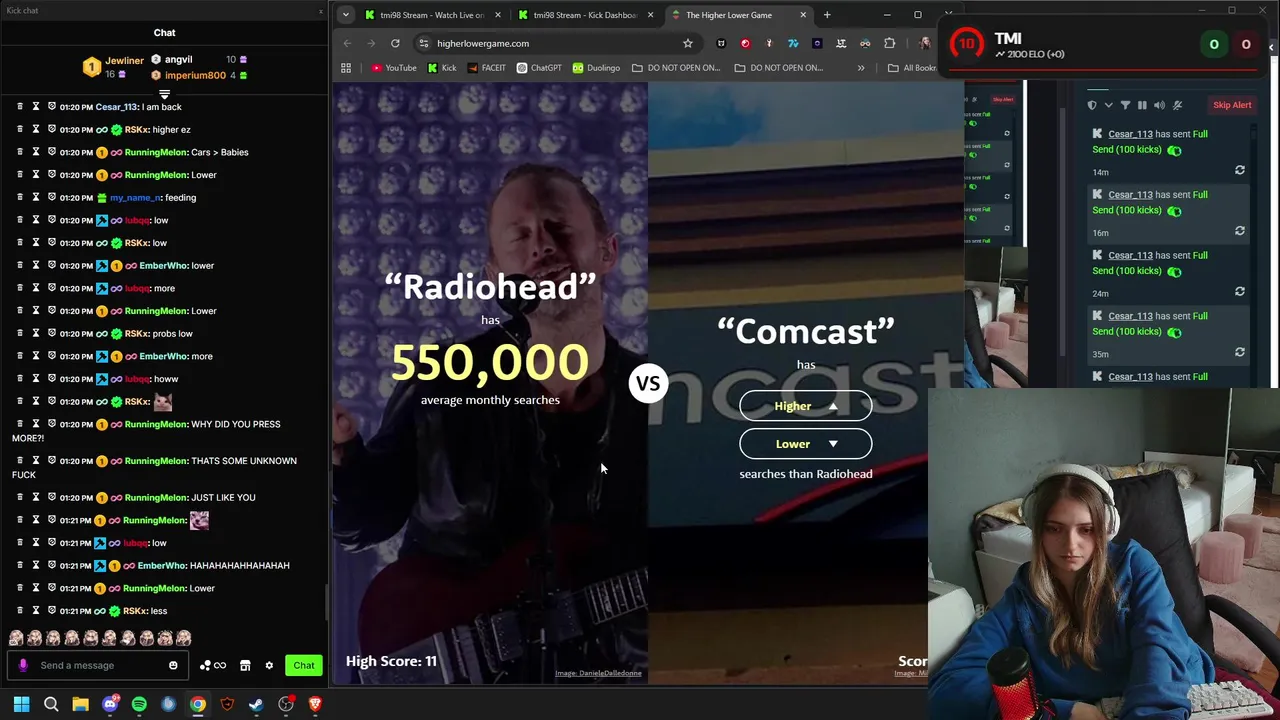Open the Chrome extensions puzzle icon
Viewport: 1280px width, 720px height.
coord(889,43)
